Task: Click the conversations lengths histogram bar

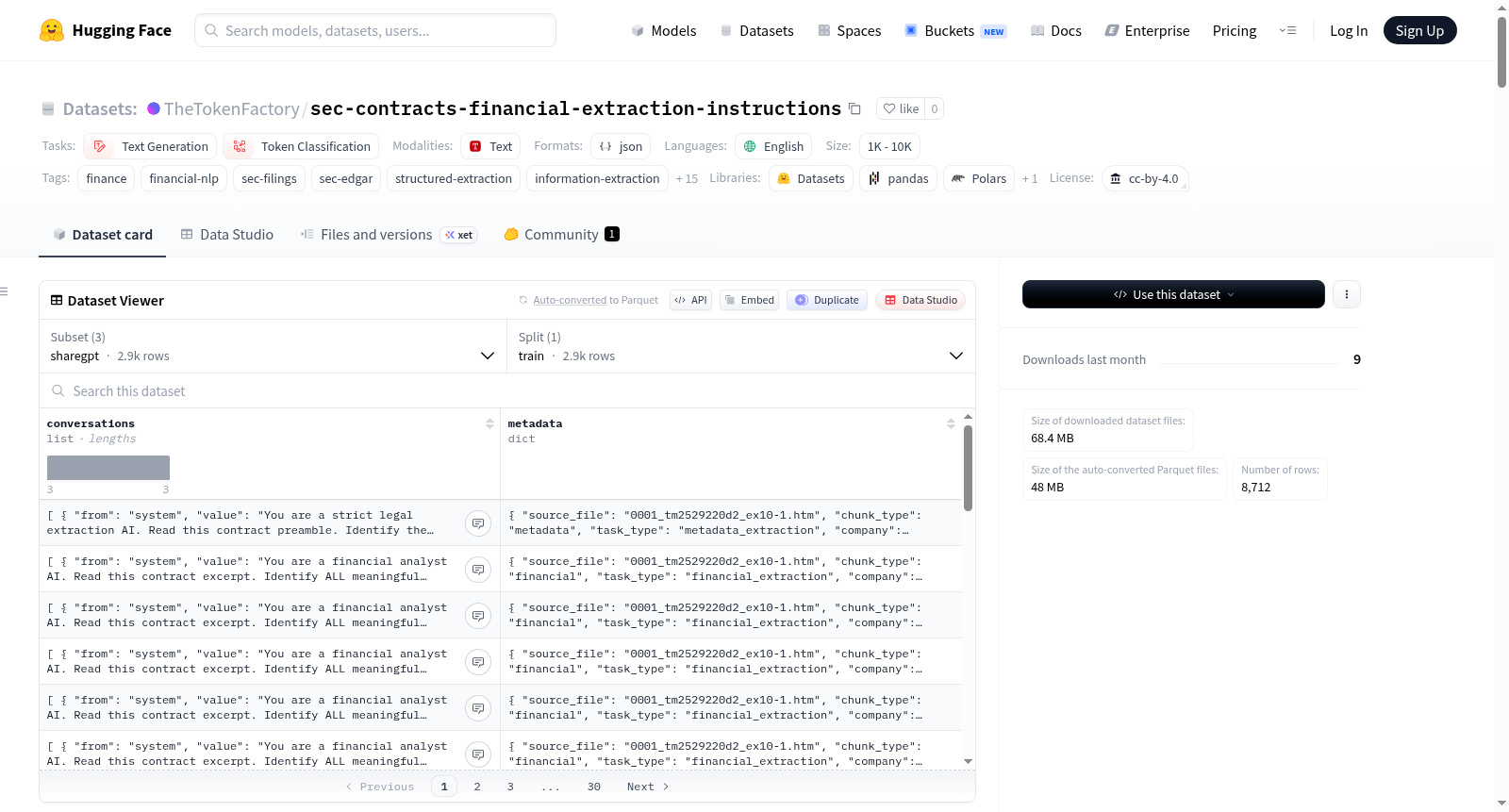Action: coord(108,468)
